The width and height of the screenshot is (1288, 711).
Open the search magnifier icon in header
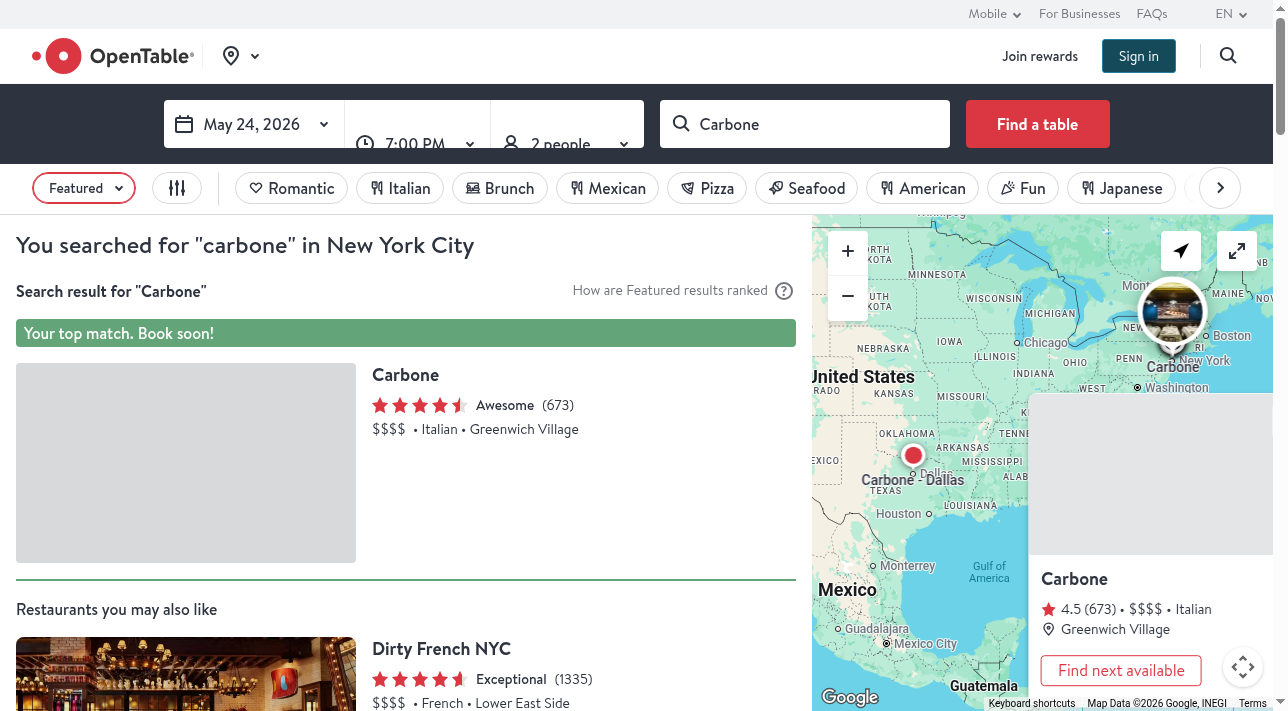[x=1228, y=56]
